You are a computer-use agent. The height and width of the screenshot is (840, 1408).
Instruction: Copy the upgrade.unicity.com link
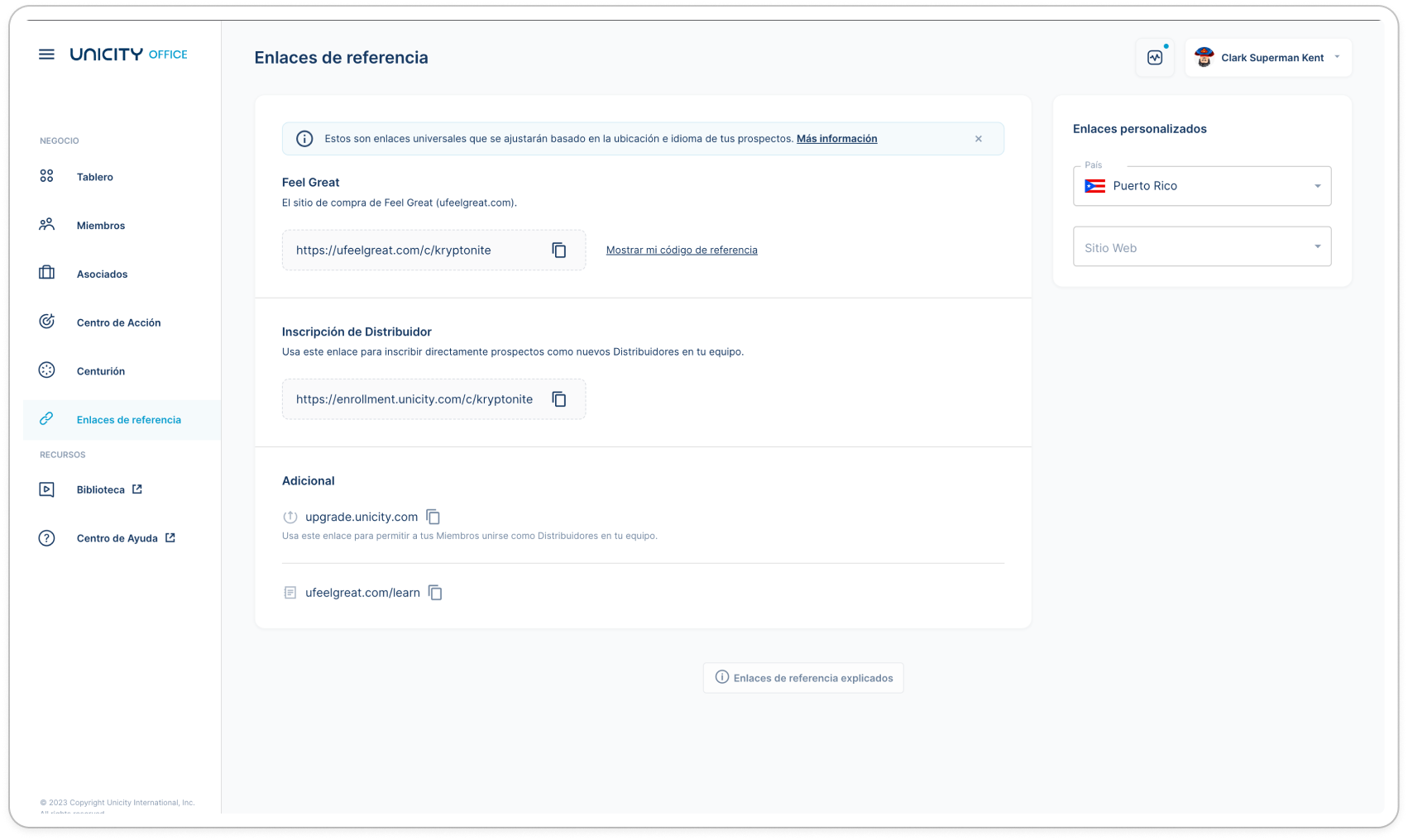433,517
